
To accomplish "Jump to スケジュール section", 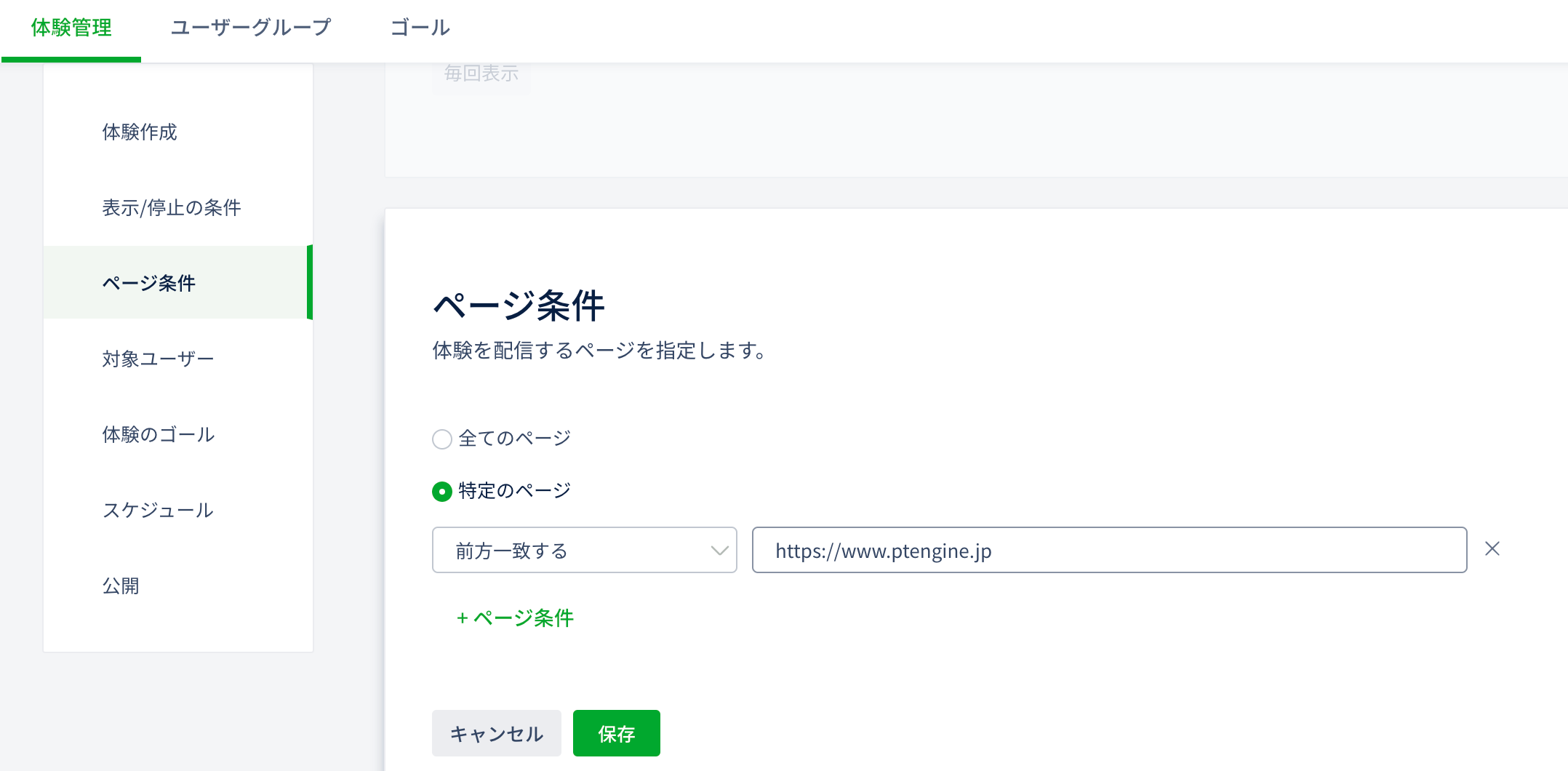I will 158,511.
